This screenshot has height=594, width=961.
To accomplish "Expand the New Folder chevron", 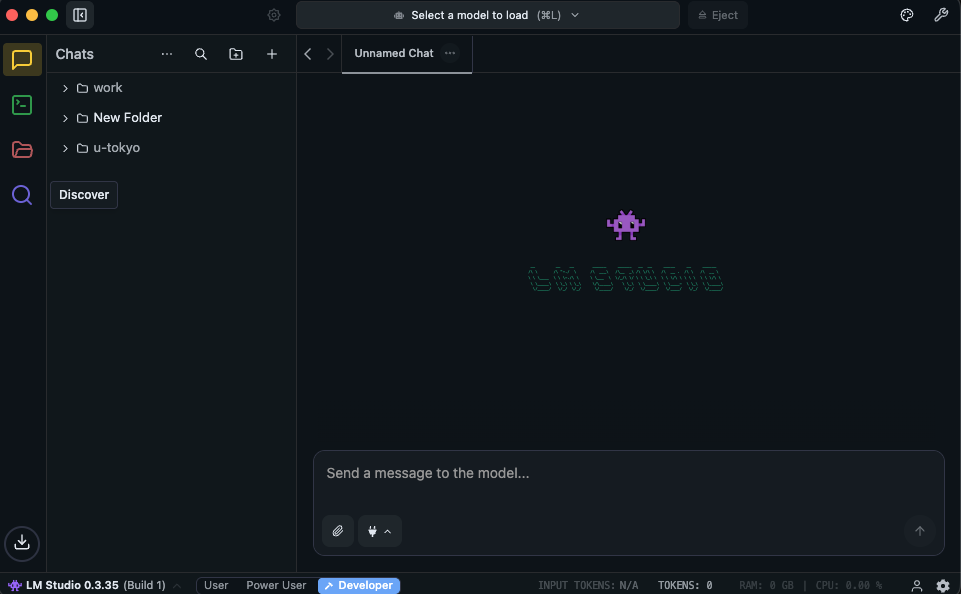I will [x=65, y=118].
